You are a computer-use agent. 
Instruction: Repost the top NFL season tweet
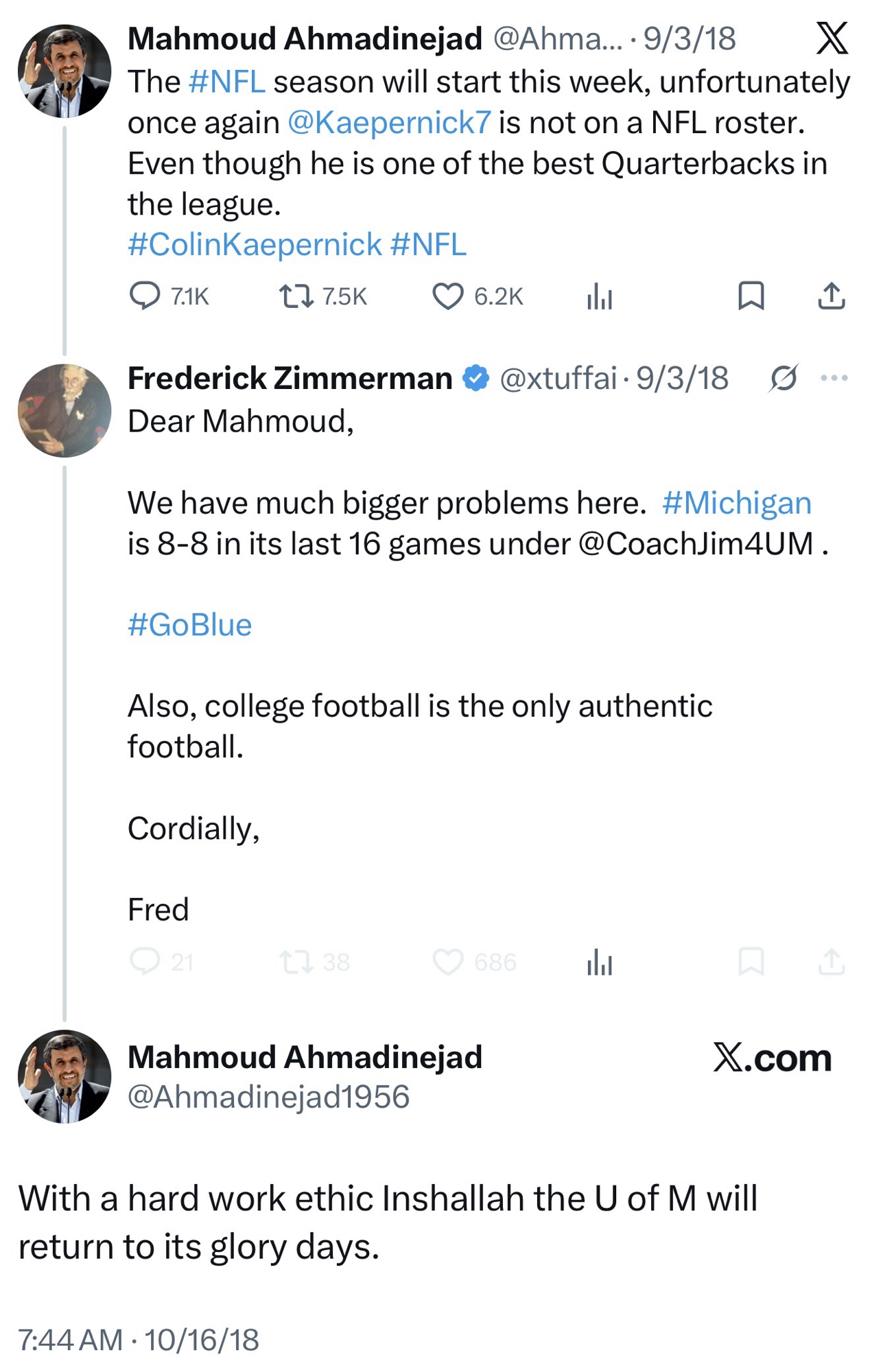pyautogui.click(x=296, y=296)
